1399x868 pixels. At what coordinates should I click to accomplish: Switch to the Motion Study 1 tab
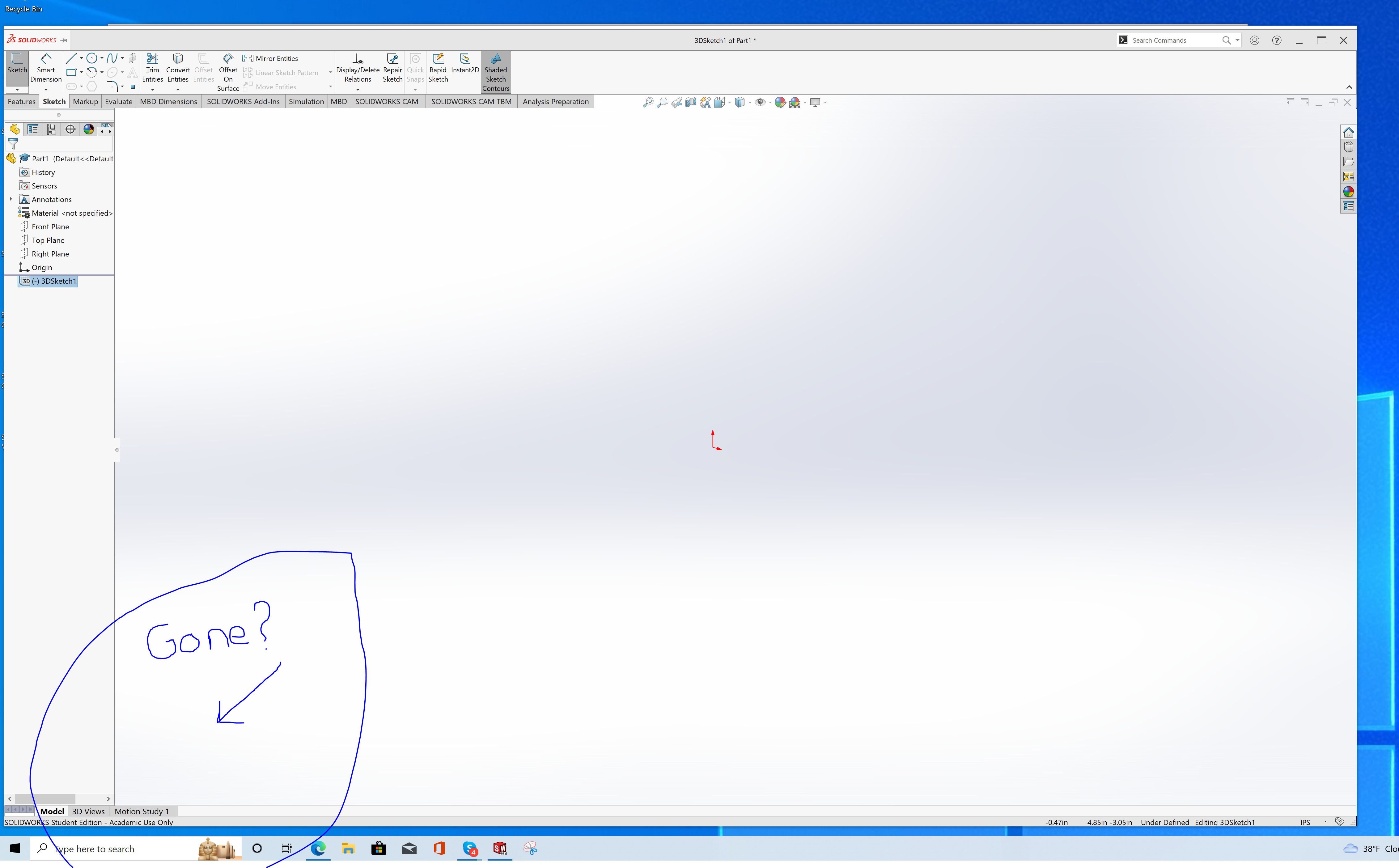(142, 811)
